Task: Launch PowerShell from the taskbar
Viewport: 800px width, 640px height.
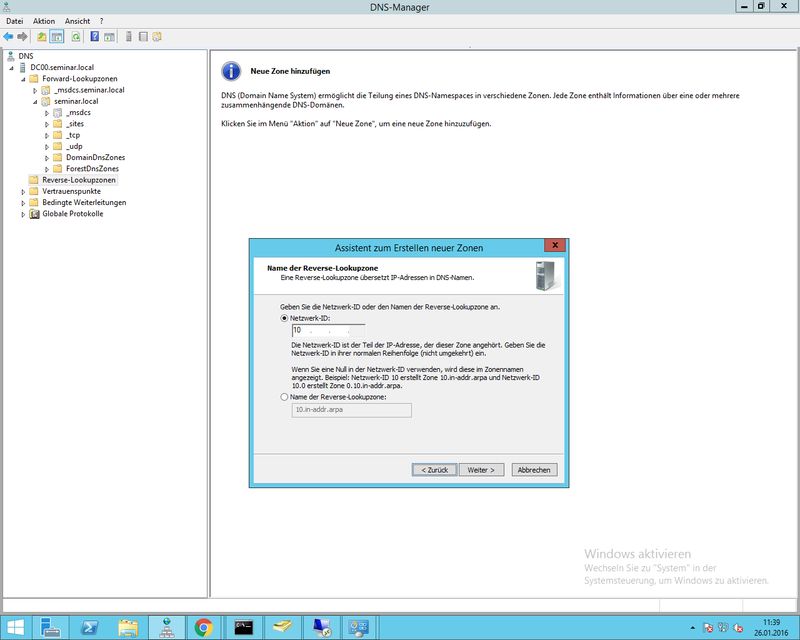Action: point(89,627)
